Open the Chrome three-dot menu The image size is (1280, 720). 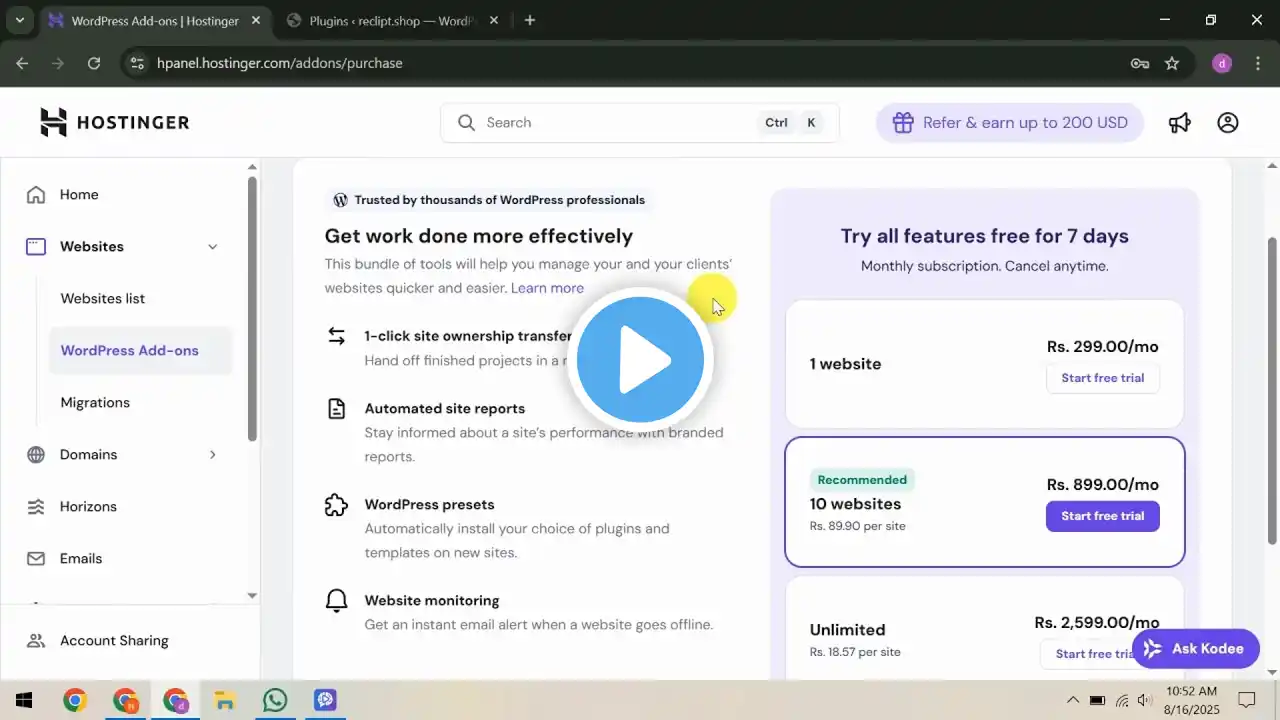1256,63
